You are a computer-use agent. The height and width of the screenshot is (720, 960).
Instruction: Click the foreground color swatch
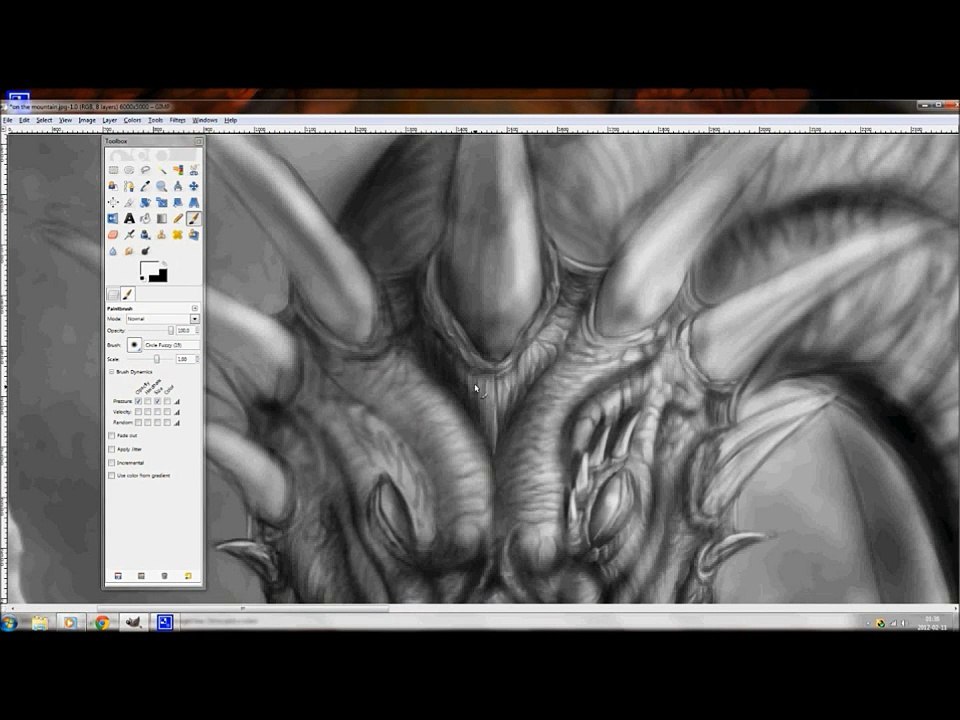click(x=149, y=269)
